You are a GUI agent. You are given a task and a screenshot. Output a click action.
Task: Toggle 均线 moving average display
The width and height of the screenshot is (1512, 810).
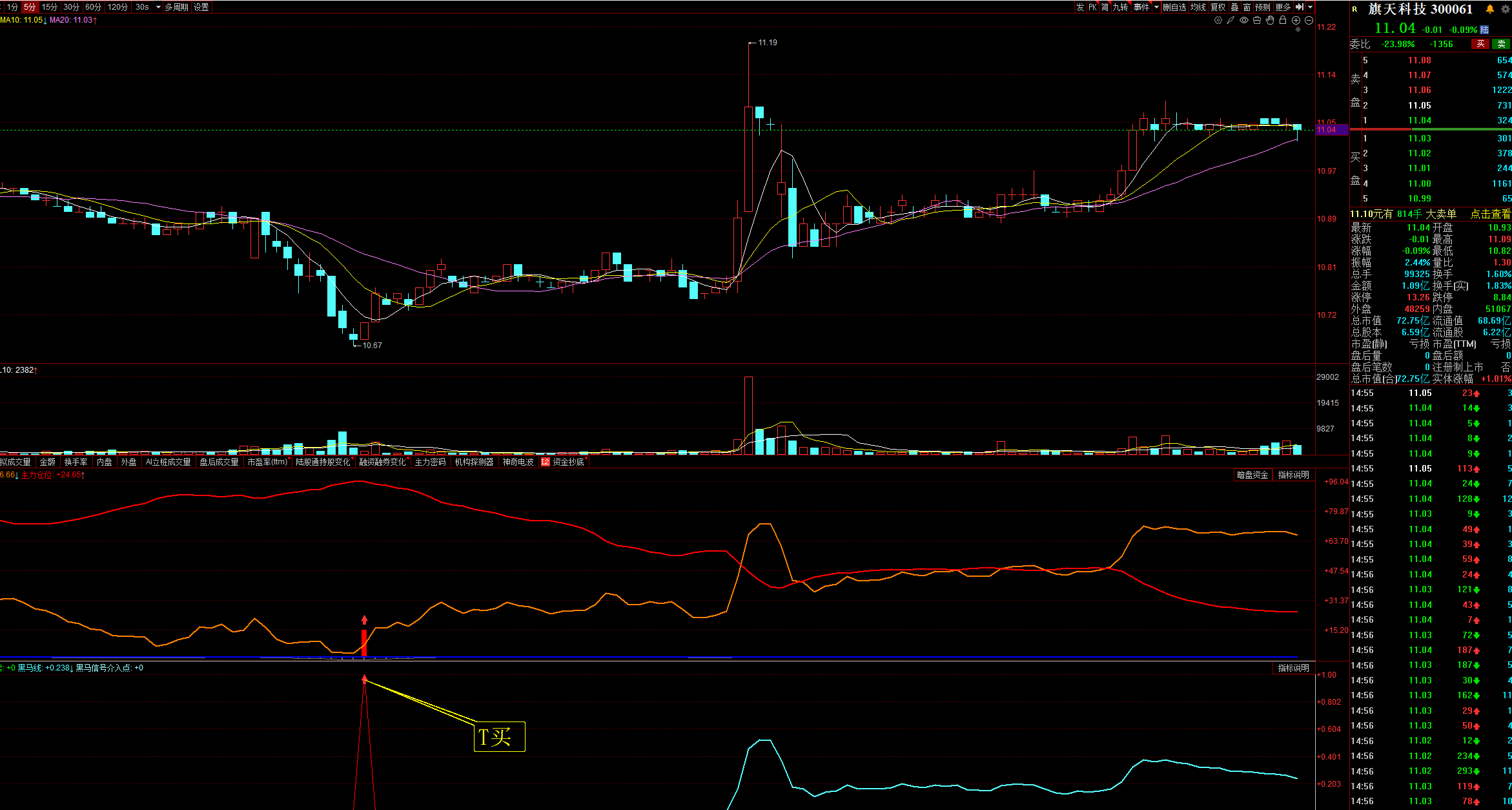click(1198, 7)
